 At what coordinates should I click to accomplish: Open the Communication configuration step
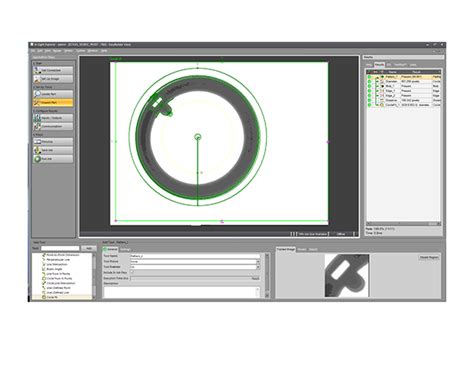click(53, 127)
